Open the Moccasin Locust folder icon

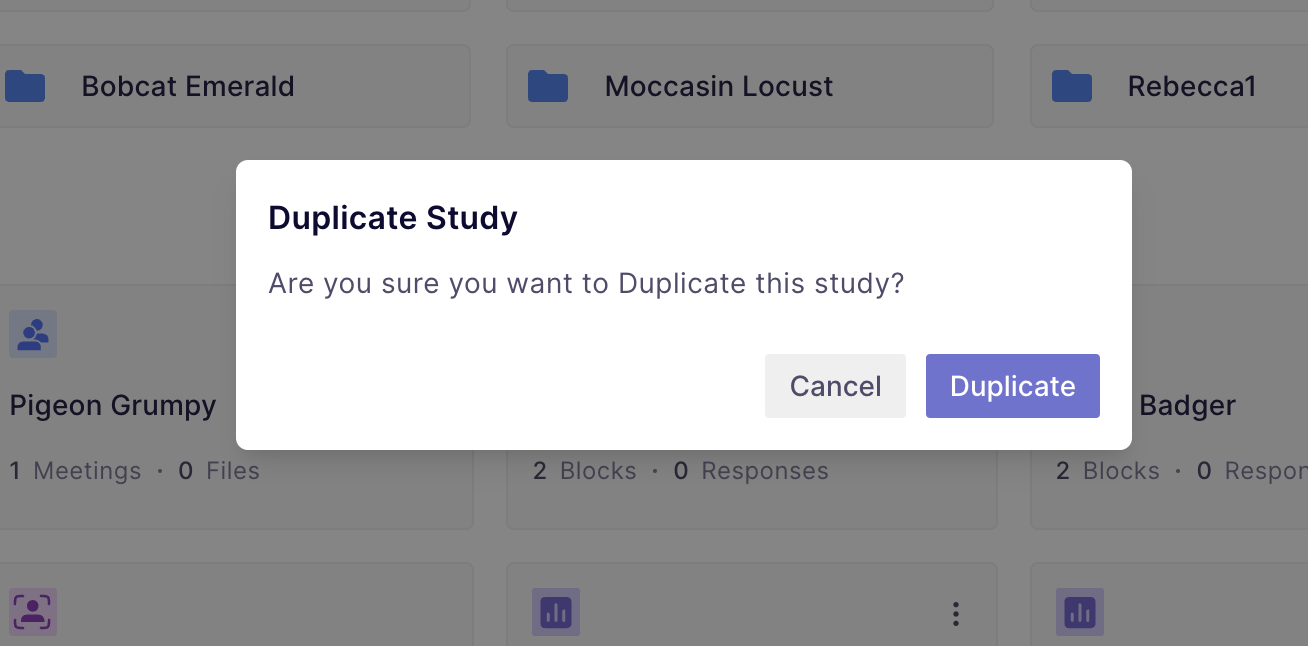548,86
